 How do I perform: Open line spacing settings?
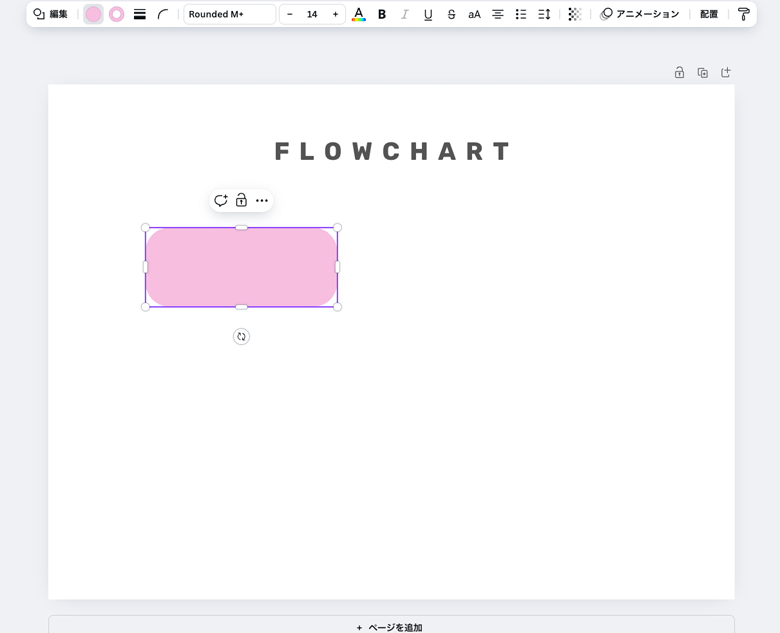pyautogui.click(x=544, y=14)
